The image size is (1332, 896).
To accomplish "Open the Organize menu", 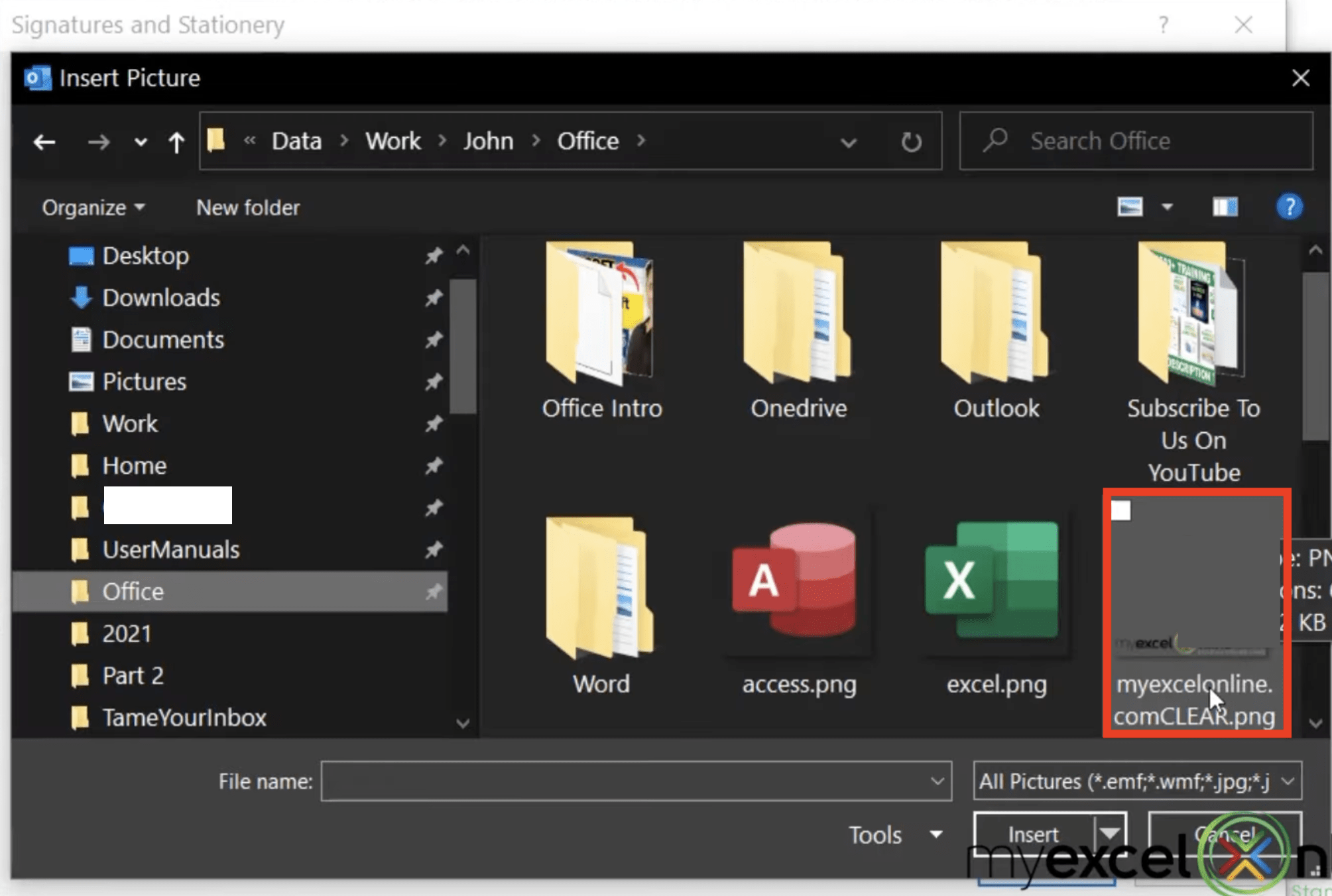I will [93, 207].
